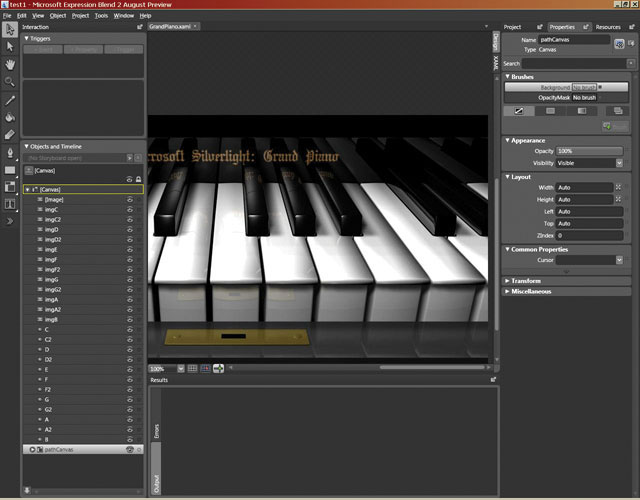Open the zoom level dropdown

pyautogui.click(x=181, y=369)
